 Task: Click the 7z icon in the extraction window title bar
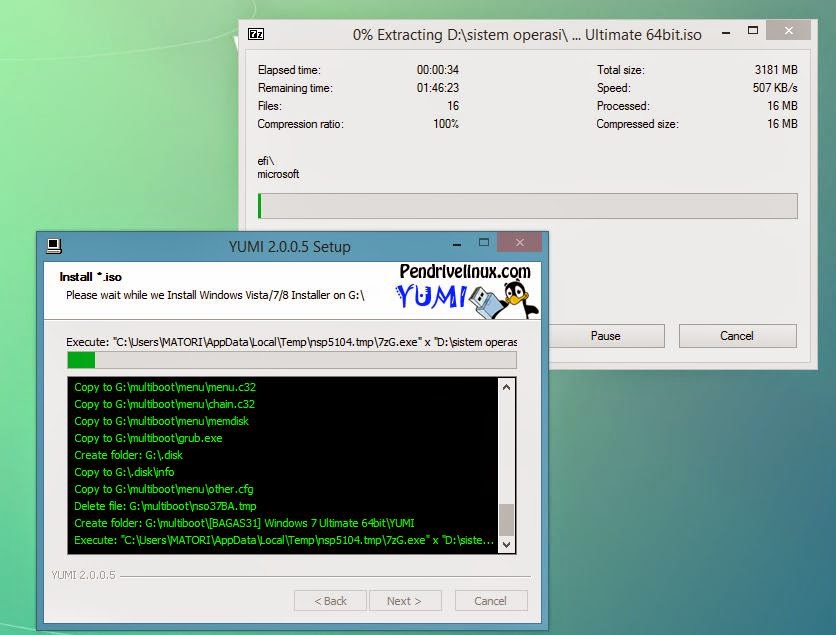[256, 35]
